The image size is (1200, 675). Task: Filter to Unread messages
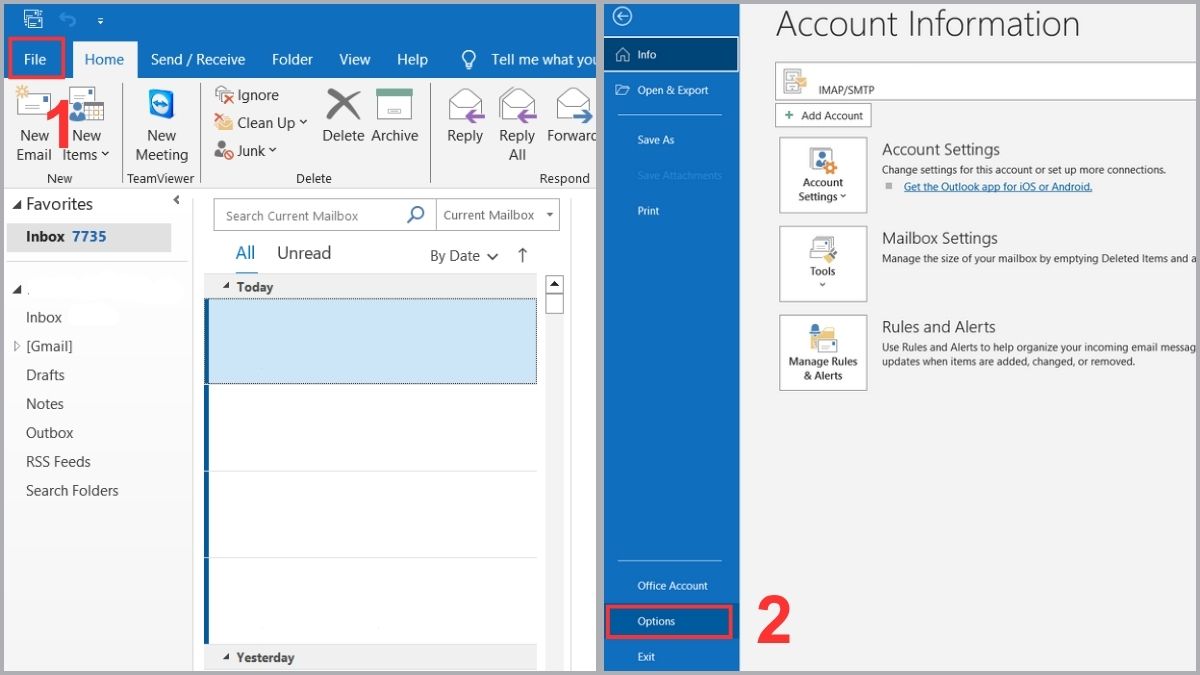click(x=304, y=253)
